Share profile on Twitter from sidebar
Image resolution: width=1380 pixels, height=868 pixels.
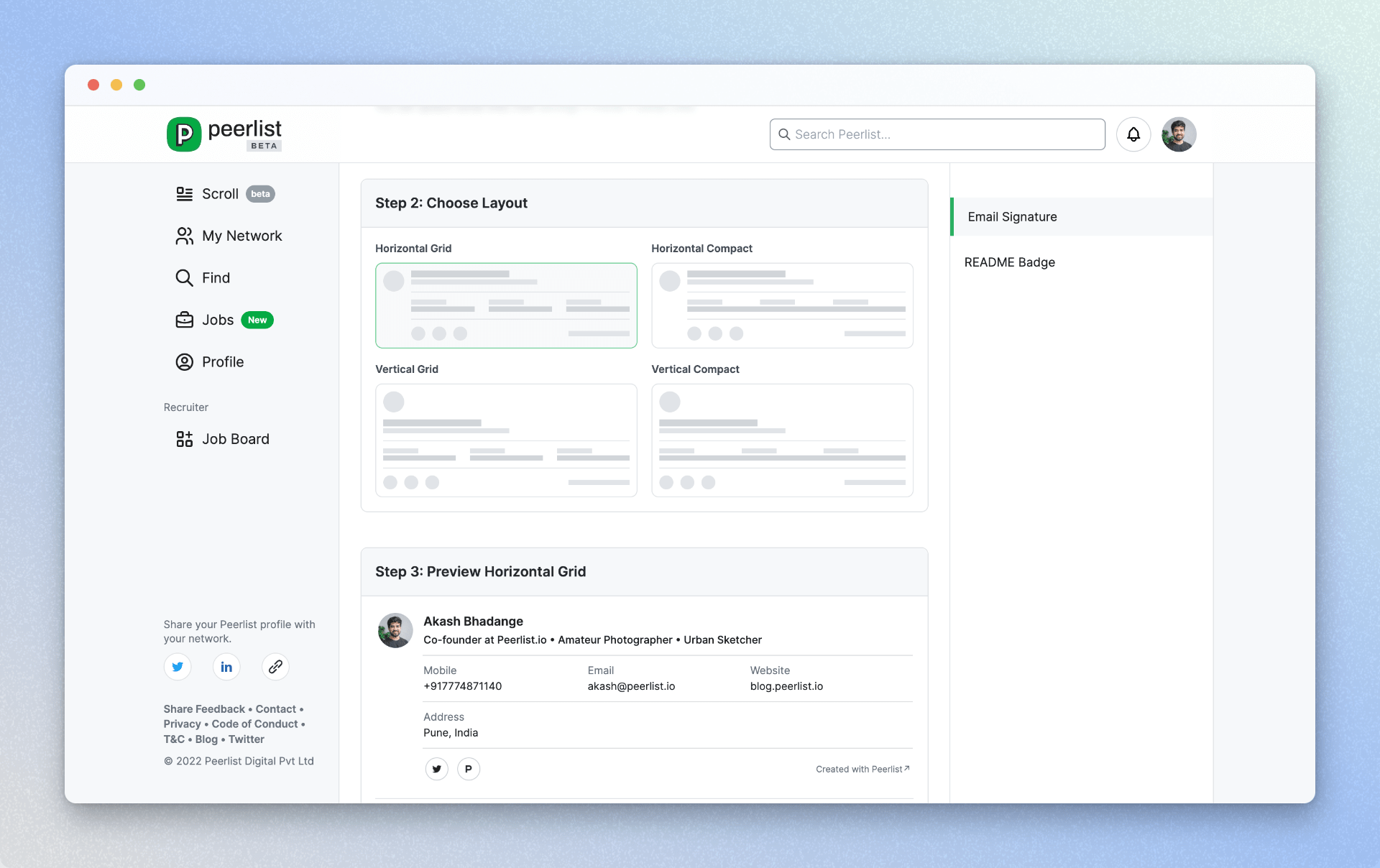[178, 667]
